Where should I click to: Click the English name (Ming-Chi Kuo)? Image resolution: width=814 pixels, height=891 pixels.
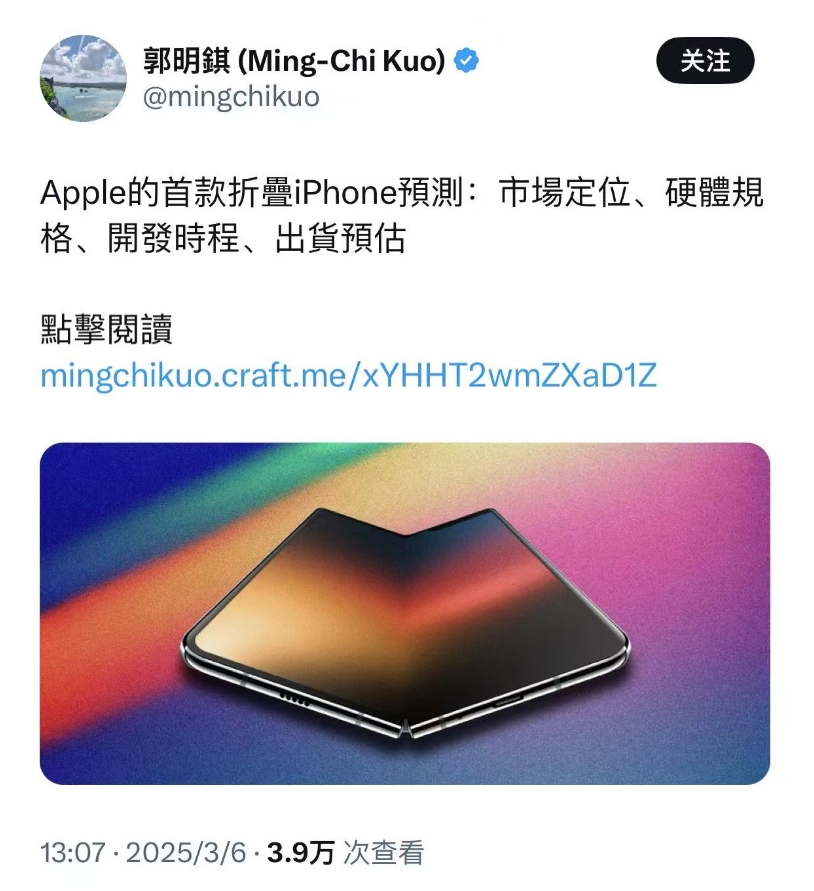click(341, 61)
